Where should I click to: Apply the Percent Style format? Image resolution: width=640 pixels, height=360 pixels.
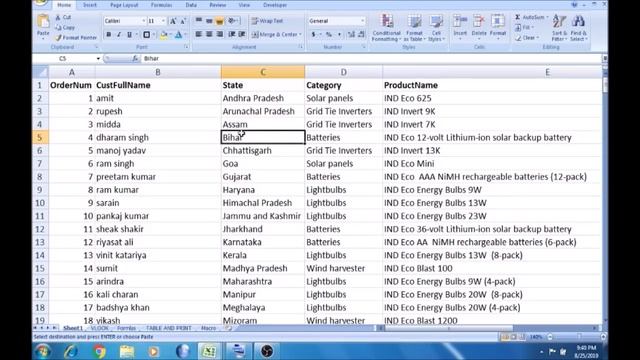point(329,35)
